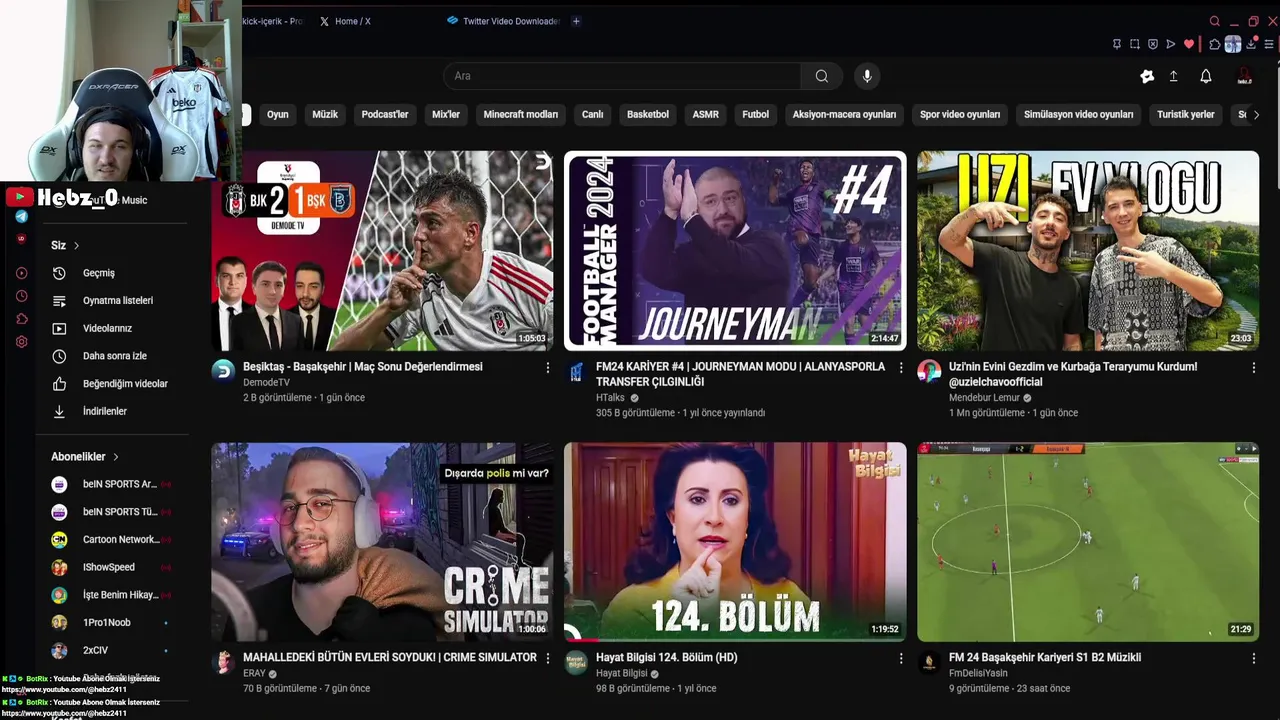Open options for FM 24 Başakşehir Kariyeri video
1280x720 pixels.
point(1253,658)
